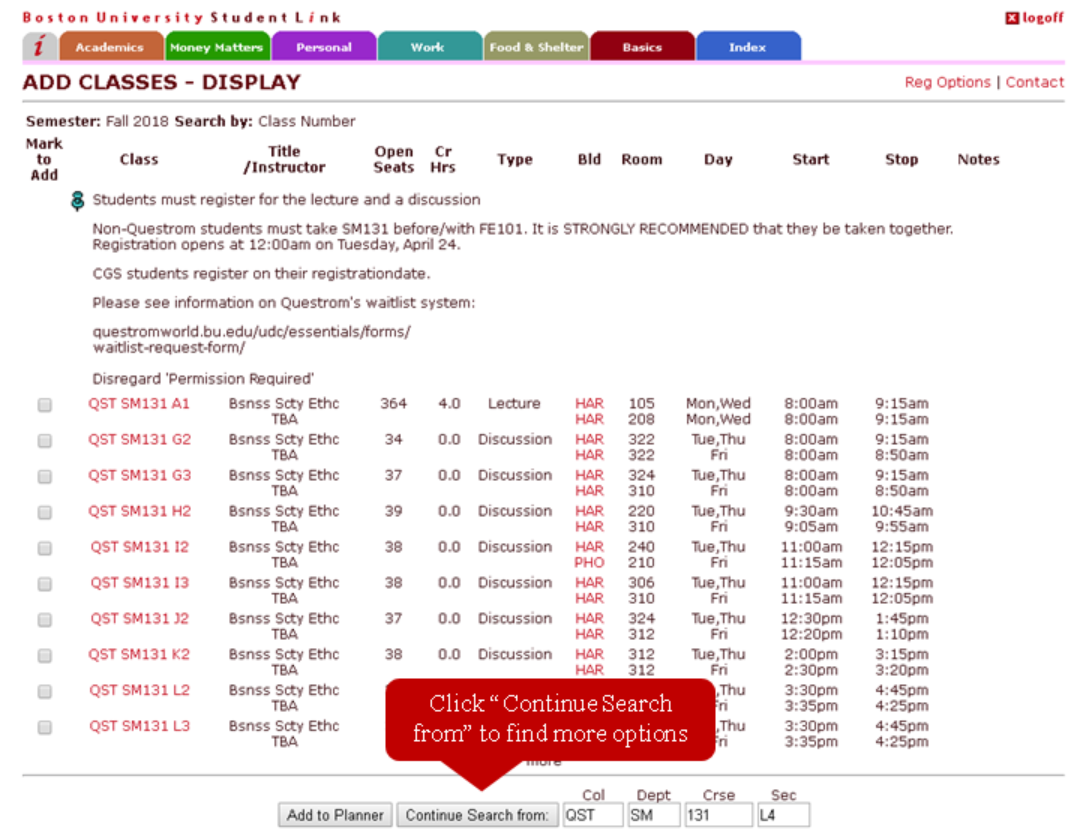Tick QST SM131 J2 checkbox
1090x840 pixels.
click(x=44, y=620)
